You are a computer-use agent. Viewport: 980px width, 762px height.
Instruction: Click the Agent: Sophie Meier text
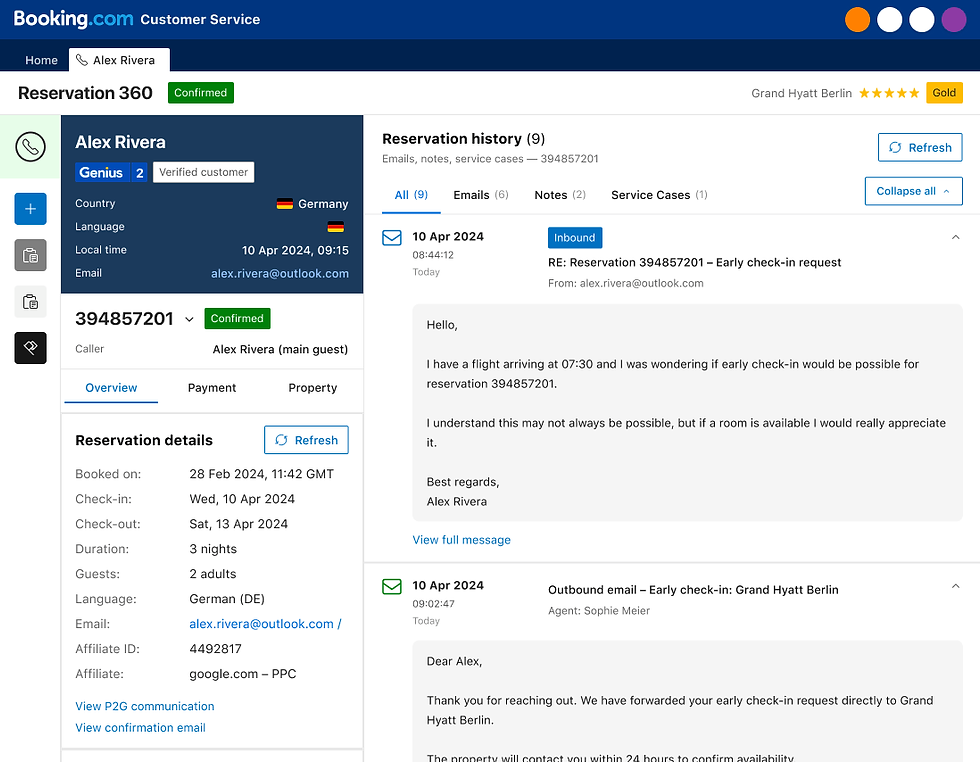[599, 611]
